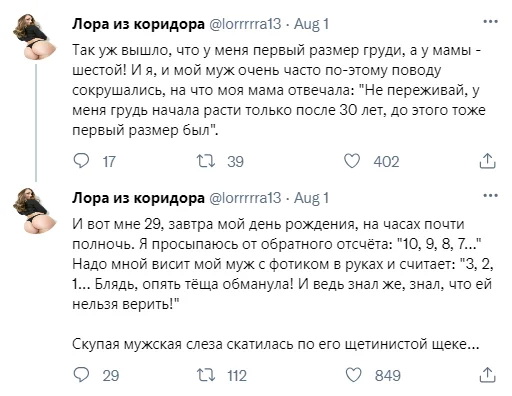Screen dimensions: 512x396
Task: Reply to the first tweet with 17 comments
Action: click(81, 161)
